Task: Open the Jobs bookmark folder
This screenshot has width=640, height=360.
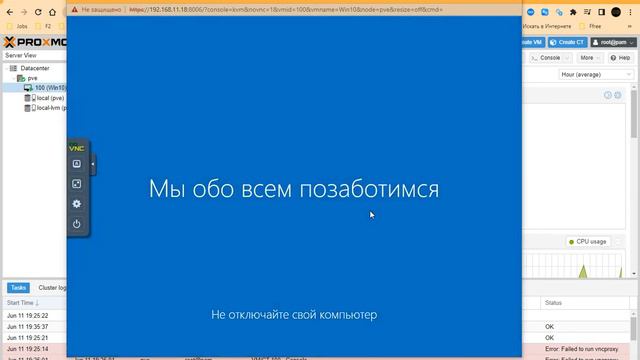Action: tap(18, 26)
